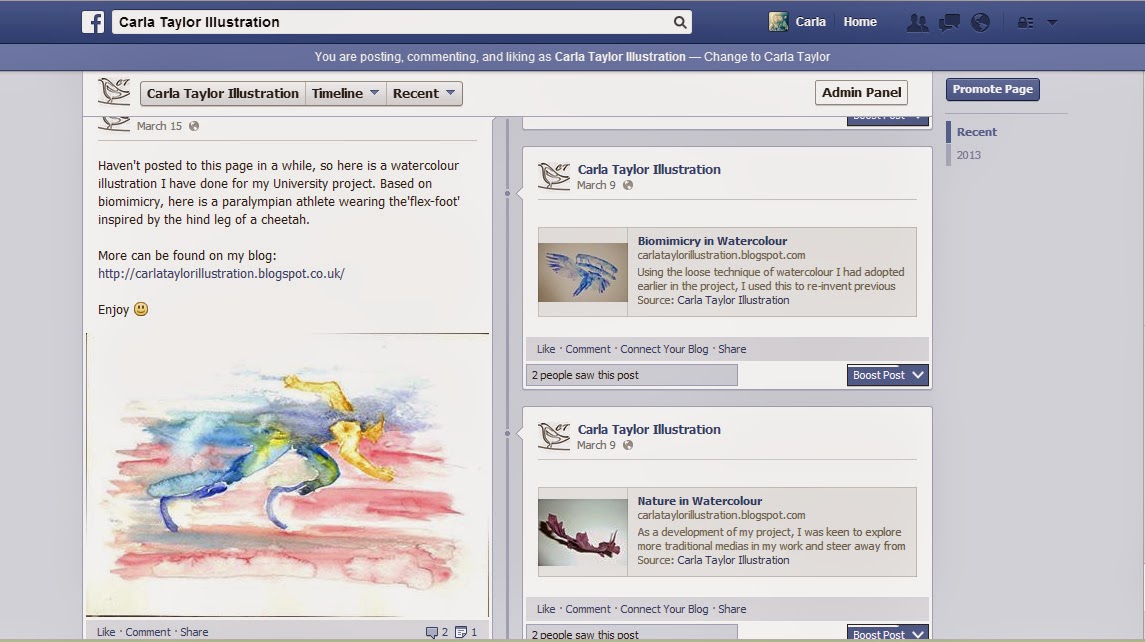1145x642 pixels.
Task: Open the Facebook logo home icon
Action: coord(93,22)
